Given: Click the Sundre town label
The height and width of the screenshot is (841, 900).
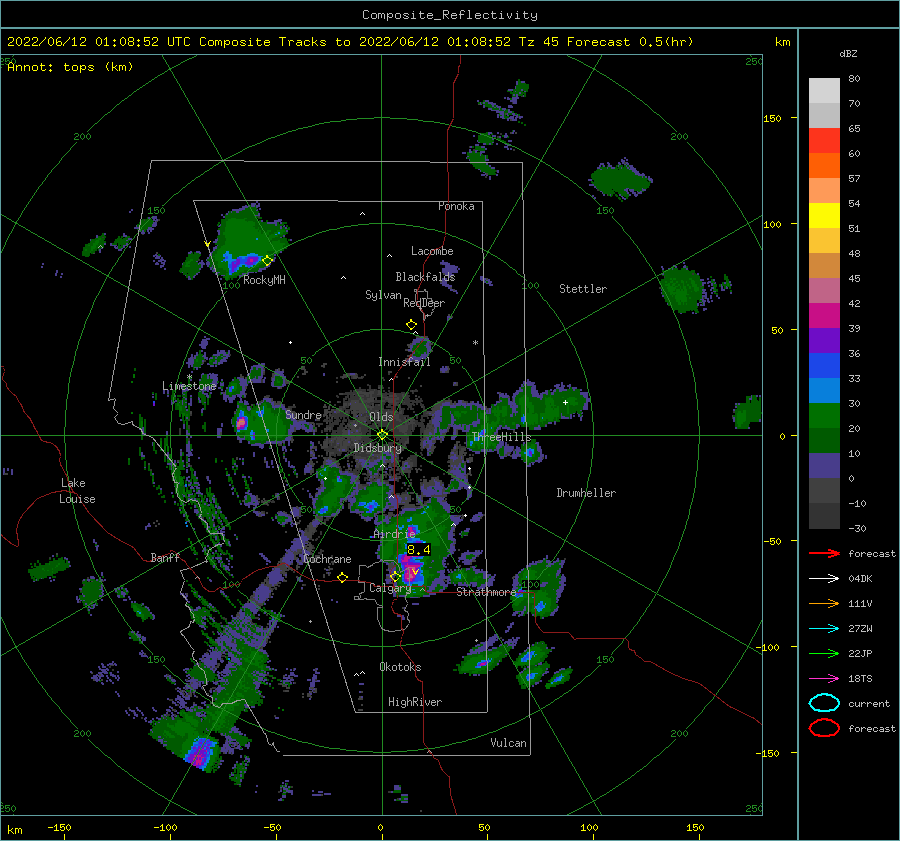Looking at the screenshot, I should pos(303,415).
